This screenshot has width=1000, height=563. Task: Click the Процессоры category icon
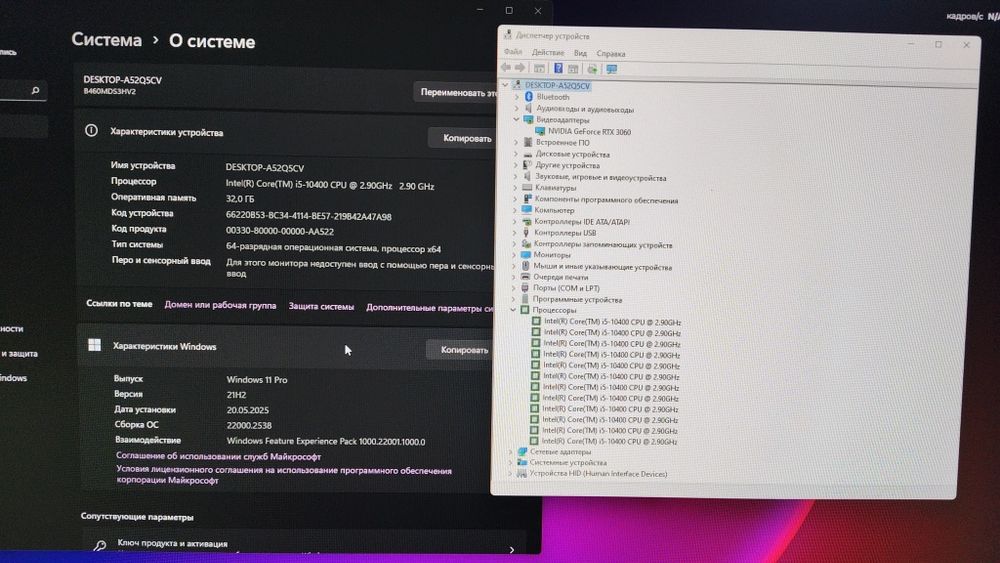[525, 310]
